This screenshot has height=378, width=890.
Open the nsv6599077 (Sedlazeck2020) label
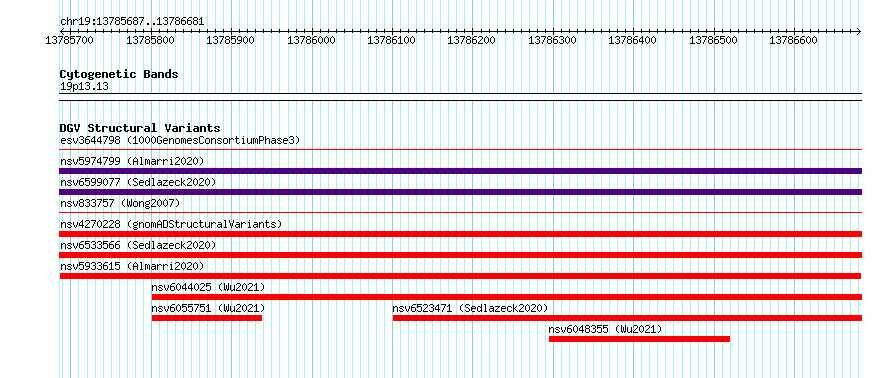pyautogui.click(x=138, y=182)
